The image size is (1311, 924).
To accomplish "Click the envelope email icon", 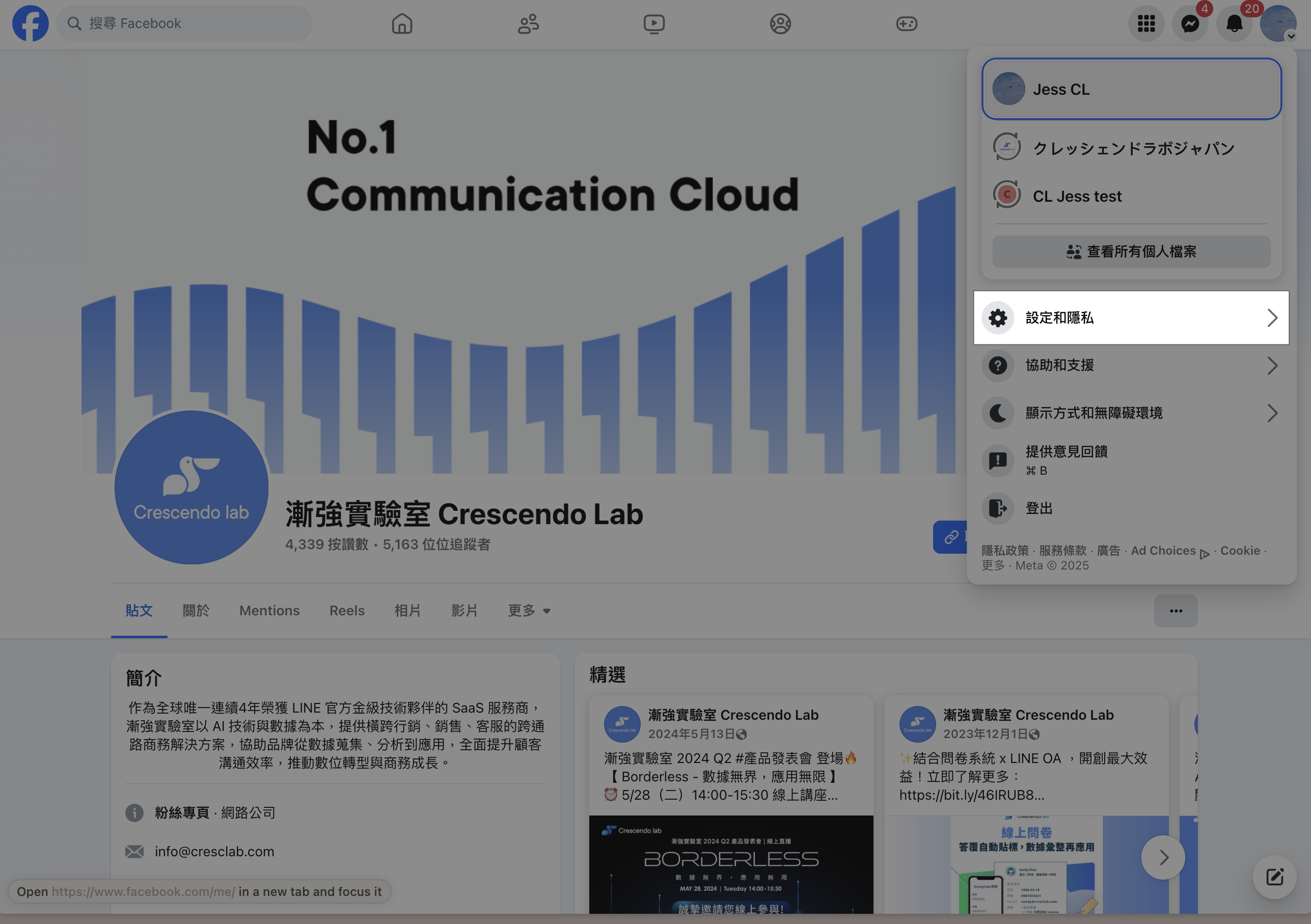I will coord(134,852).
